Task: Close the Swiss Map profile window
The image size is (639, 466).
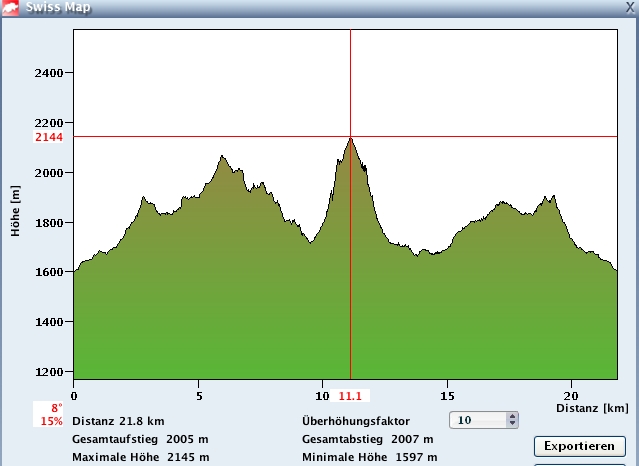Action: [627, 7]
